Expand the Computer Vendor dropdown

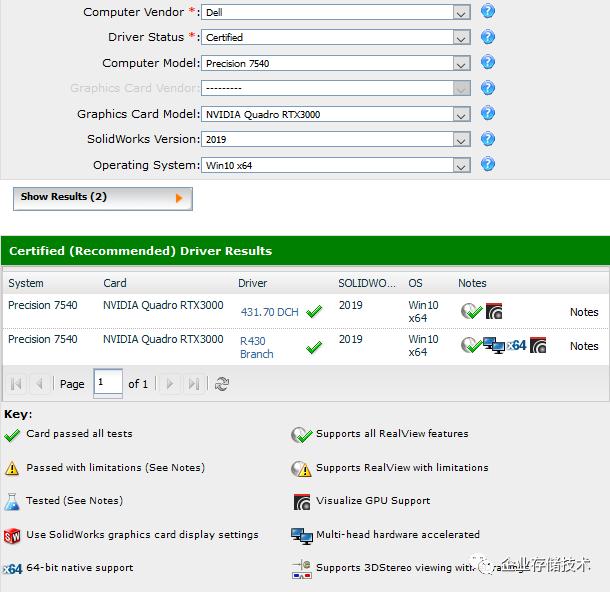461,13
